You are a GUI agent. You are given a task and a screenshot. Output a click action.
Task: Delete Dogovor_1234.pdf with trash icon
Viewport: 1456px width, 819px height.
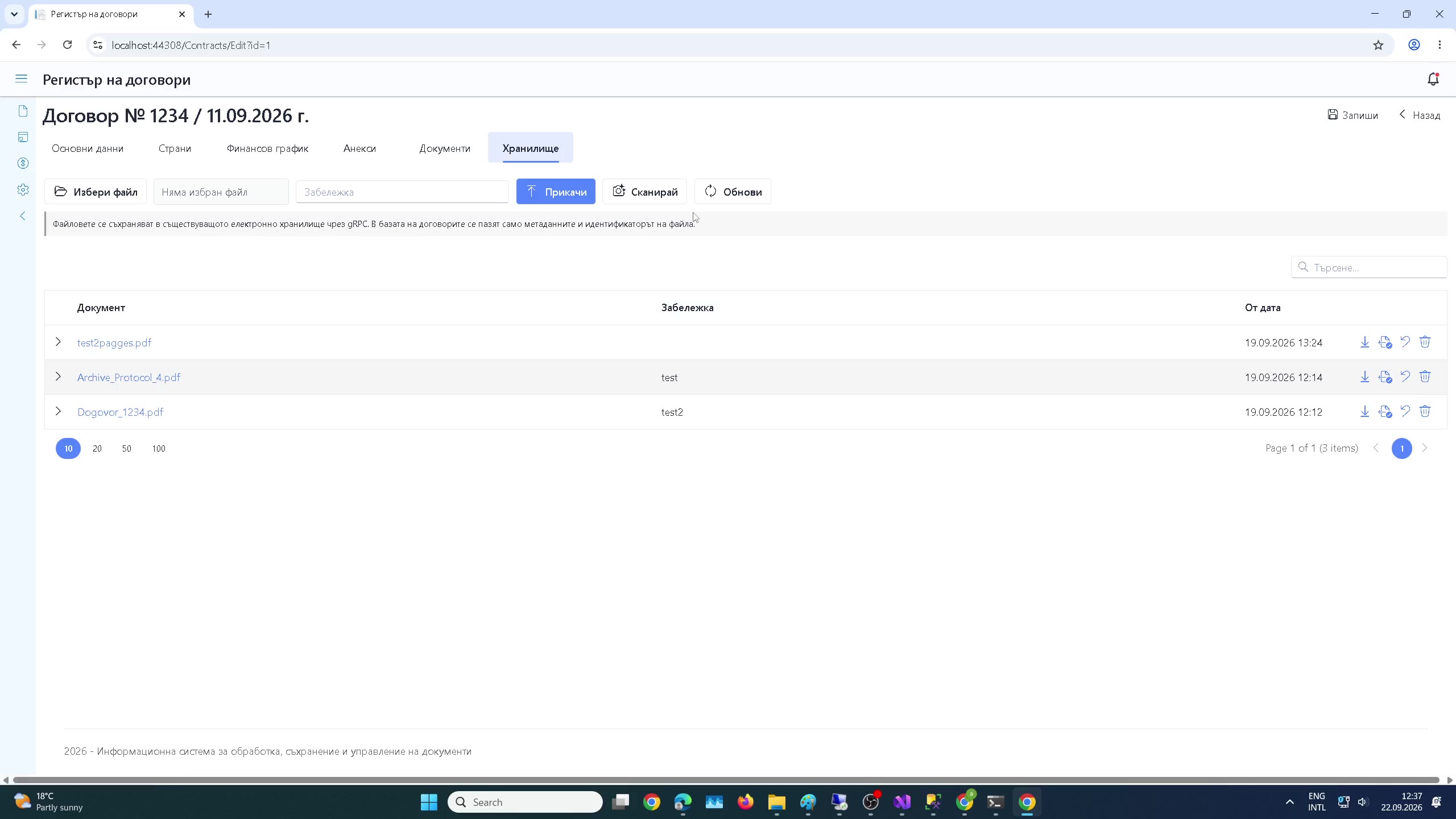click(x=1425, y=411)
